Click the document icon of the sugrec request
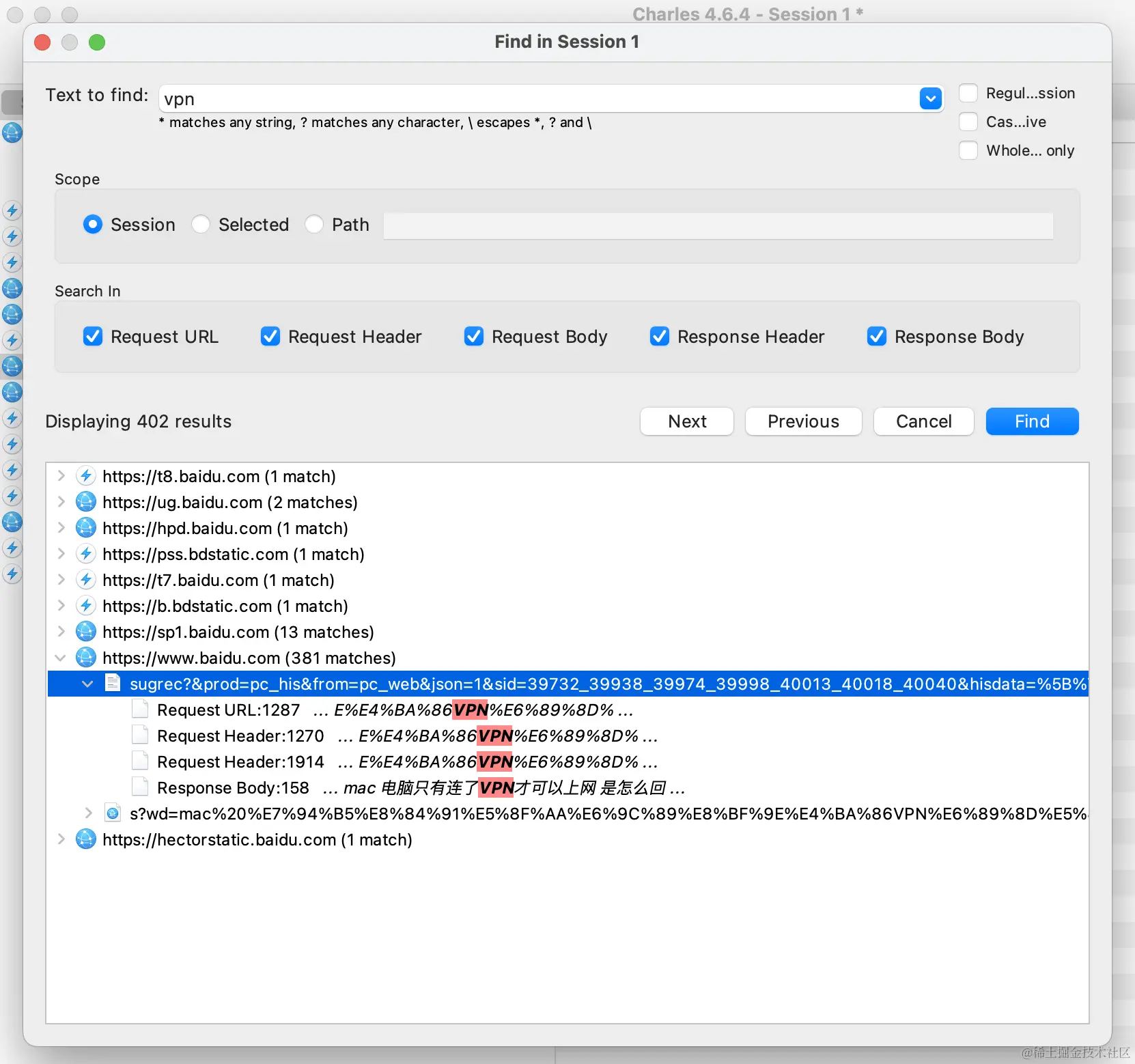Viewport: 1135px width, 1064px height. (113, 683)
